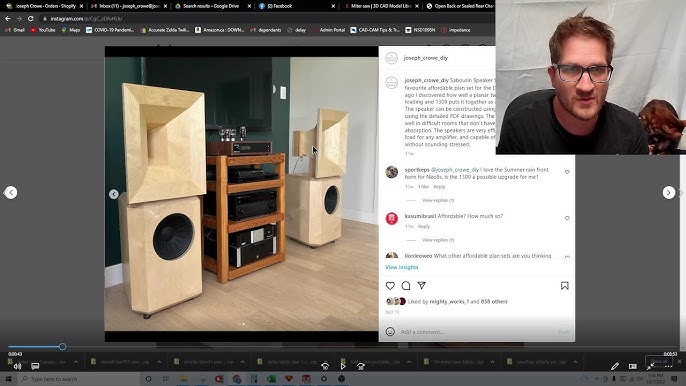Open options for simple-bench-saw download
Image resolution: width=686 pixels, height=386 pixels.
(242, 362)
